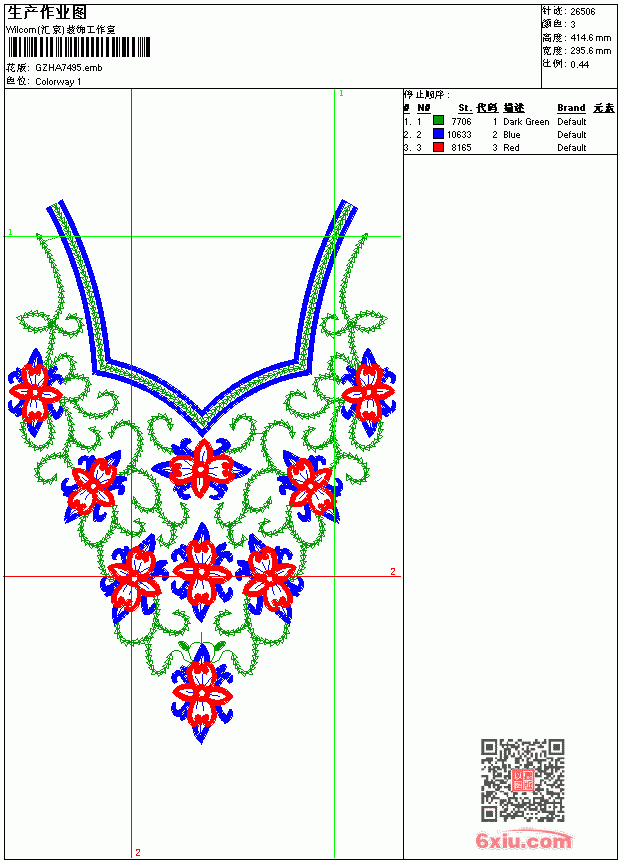Viewport: 620px width, 860px height.
Task: Click the GZHA7495.emb file name
Action: (69, 67)
